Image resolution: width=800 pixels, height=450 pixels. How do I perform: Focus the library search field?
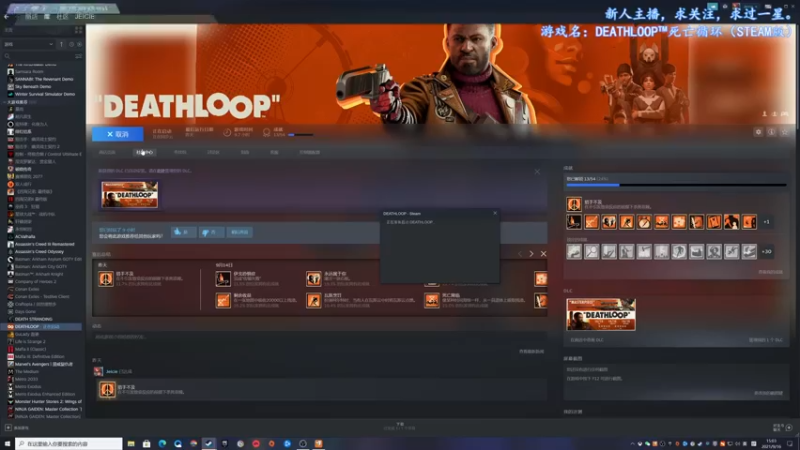38,56
